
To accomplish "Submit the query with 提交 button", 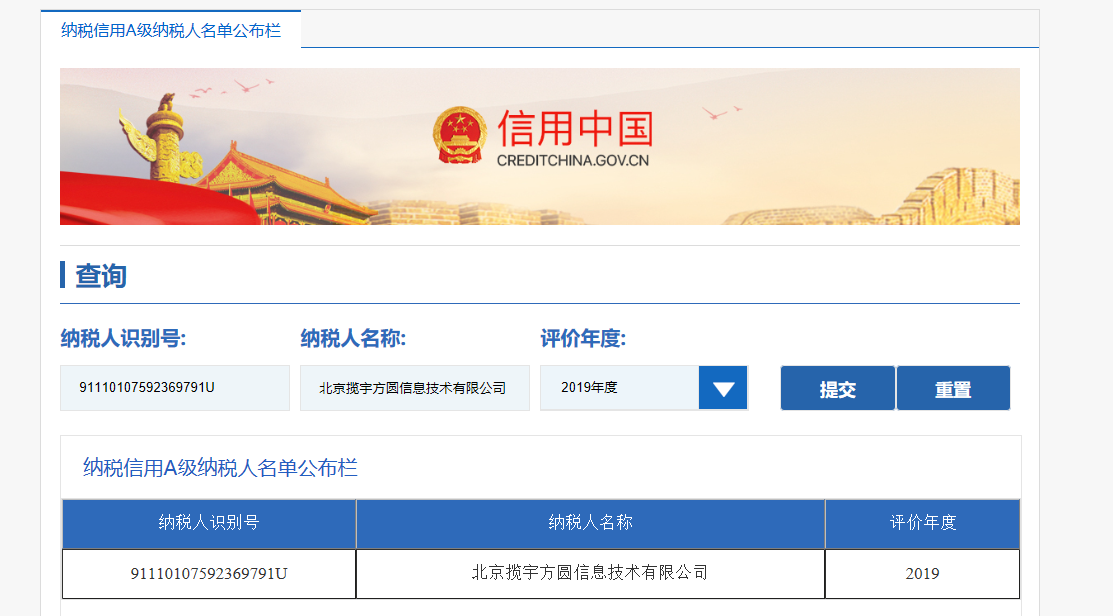I will (838, 388).
